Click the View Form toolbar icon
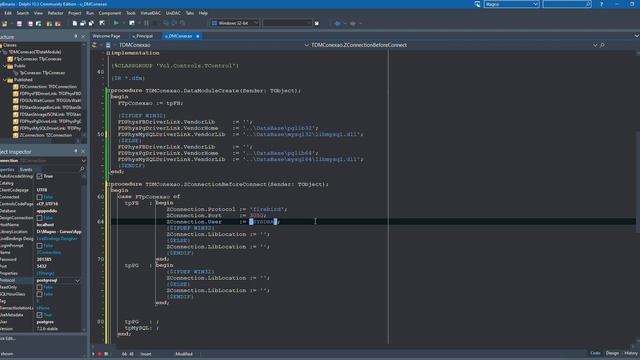Screen dimensions: 640x360 82,24
